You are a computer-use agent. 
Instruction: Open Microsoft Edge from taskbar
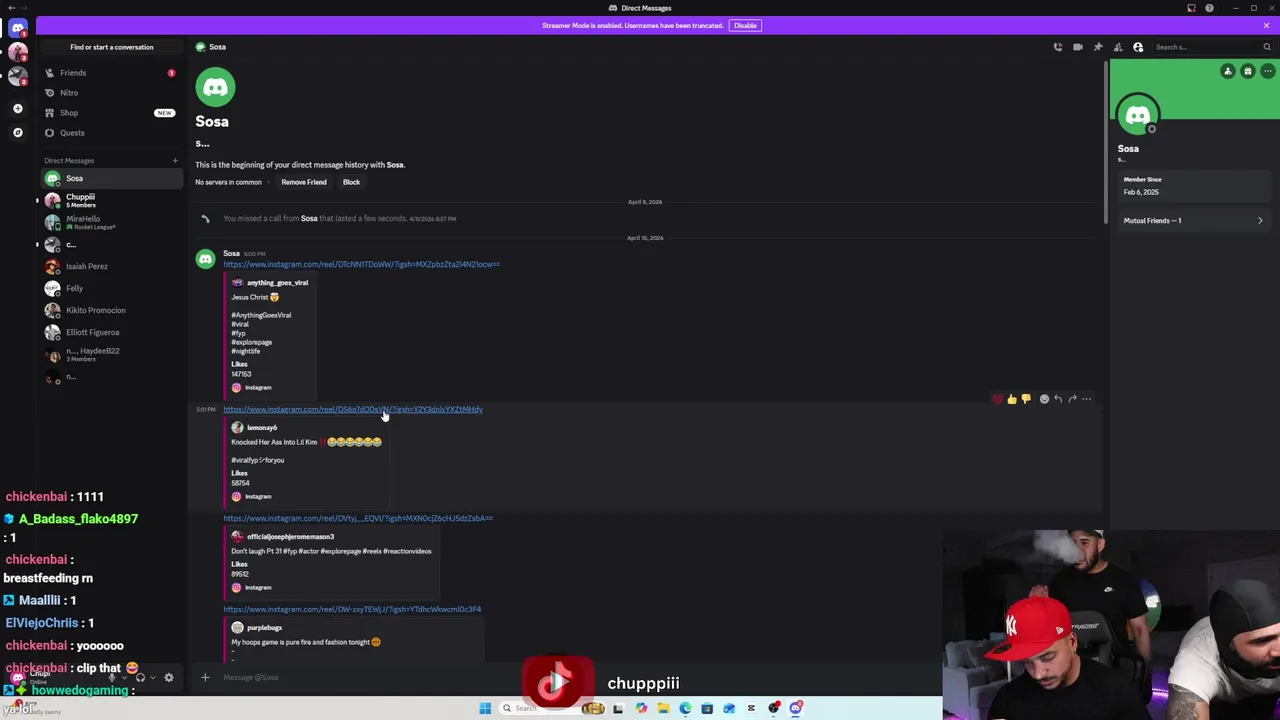tap(685, 708)
